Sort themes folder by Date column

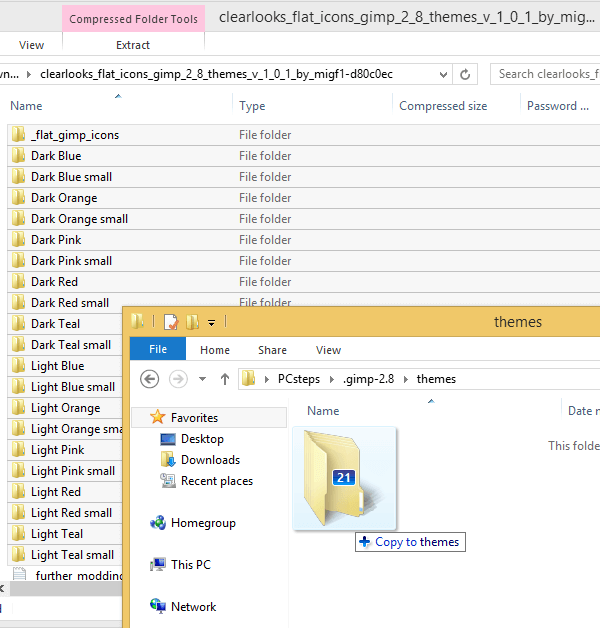coord(582,411)
